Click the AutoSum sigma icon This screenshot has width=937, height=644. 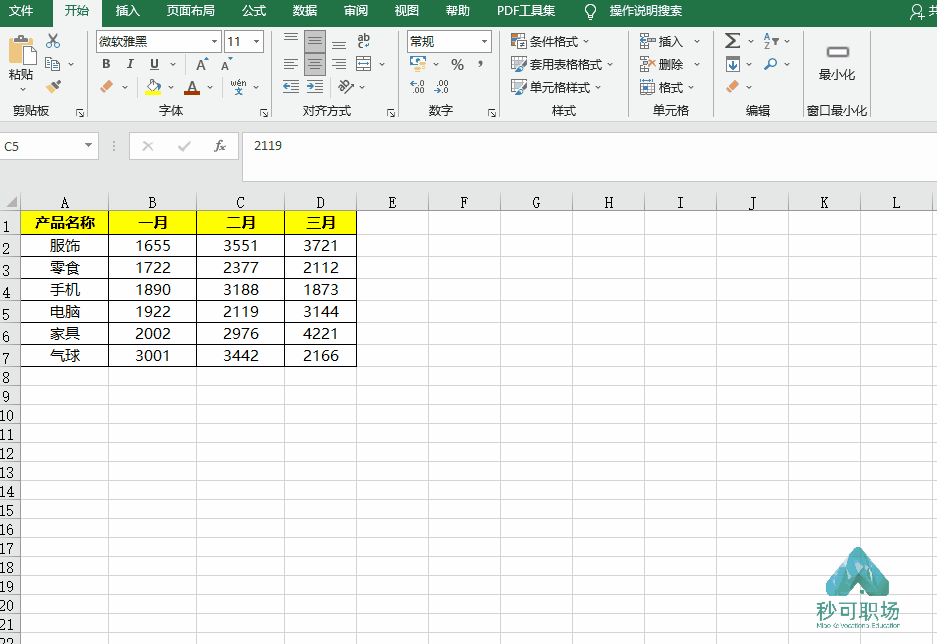pos(733,41)
